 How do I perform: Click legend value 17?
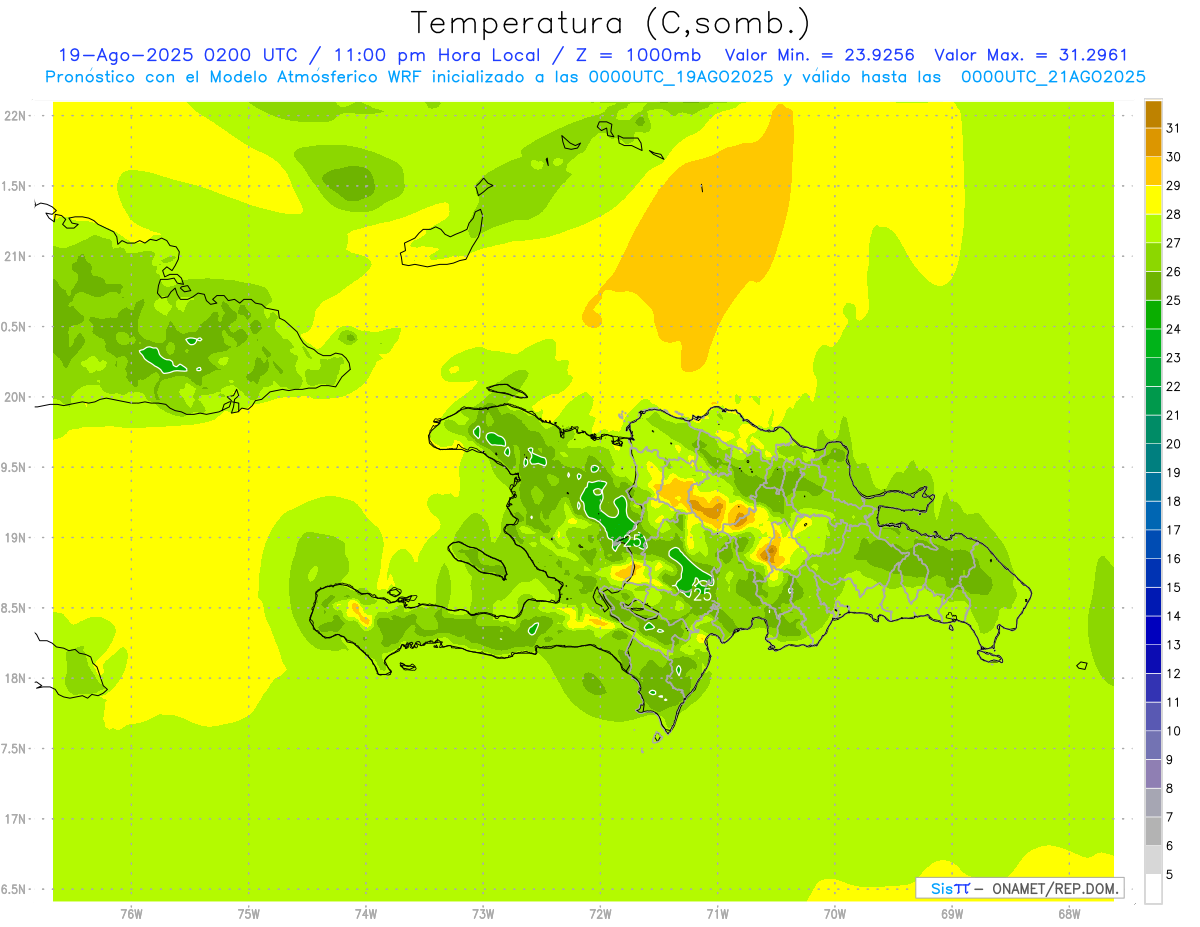[1173, 530]
